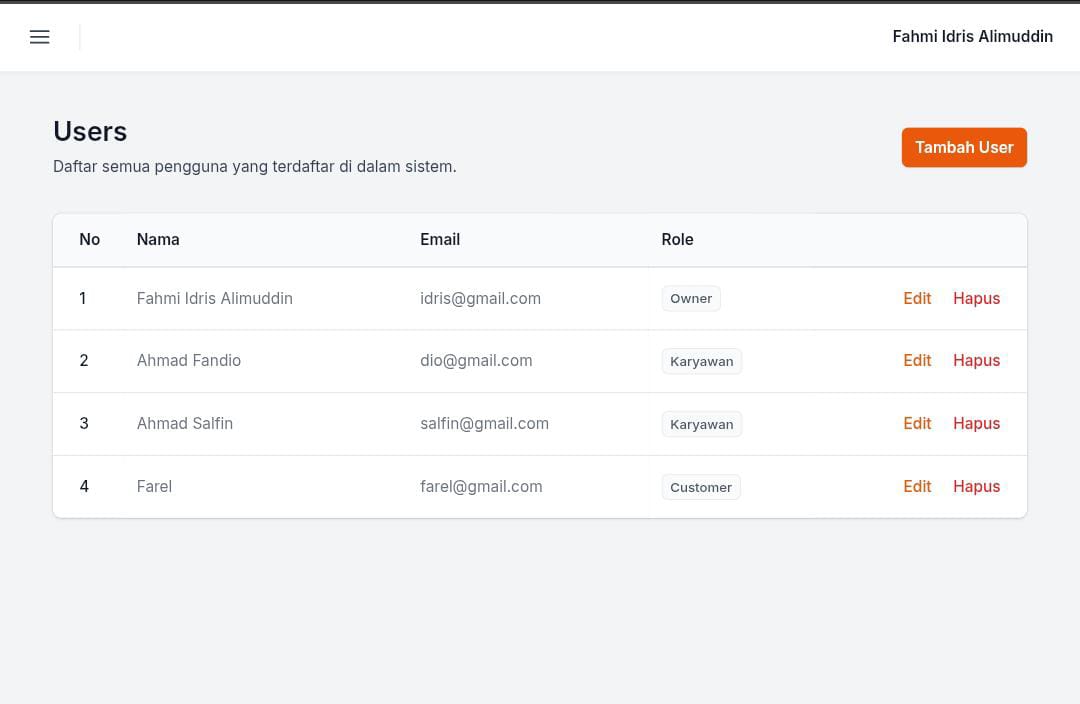The width and height of the screenshot is (1080, 704).
Task: Click the Role column header
Action: coord(677,239)
